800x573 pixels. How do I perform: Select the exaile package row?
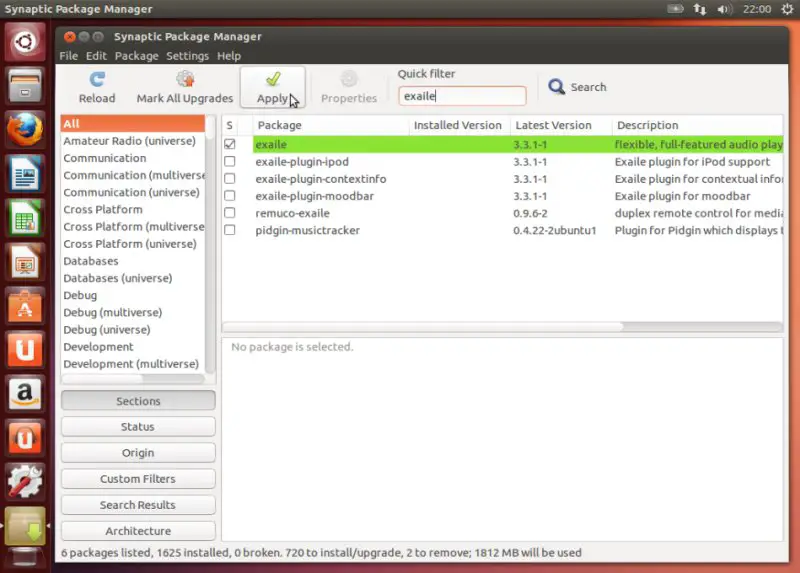[x=502, y=144]
